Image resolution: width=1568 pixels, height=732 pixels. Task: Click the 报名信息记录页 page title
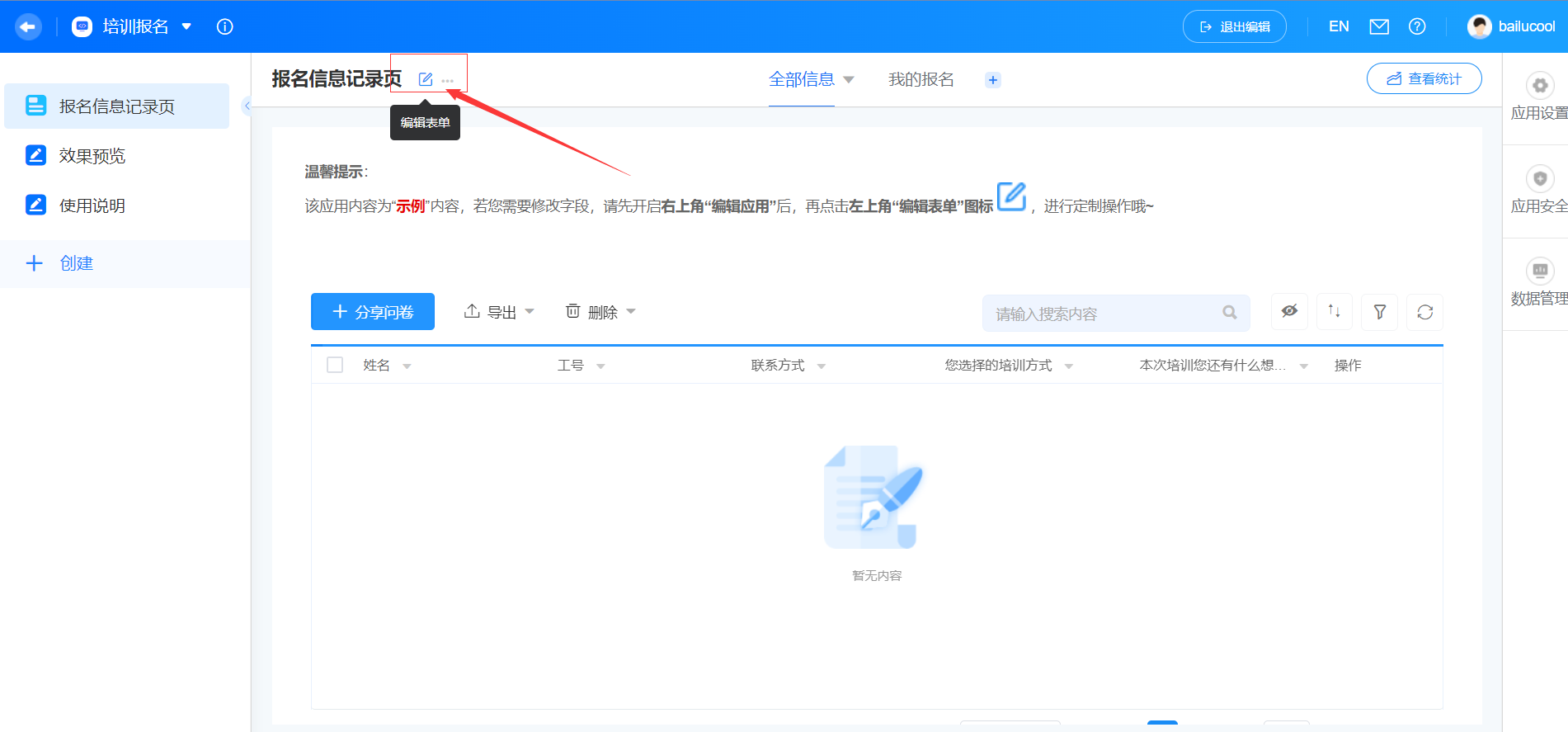coord(337,78)
